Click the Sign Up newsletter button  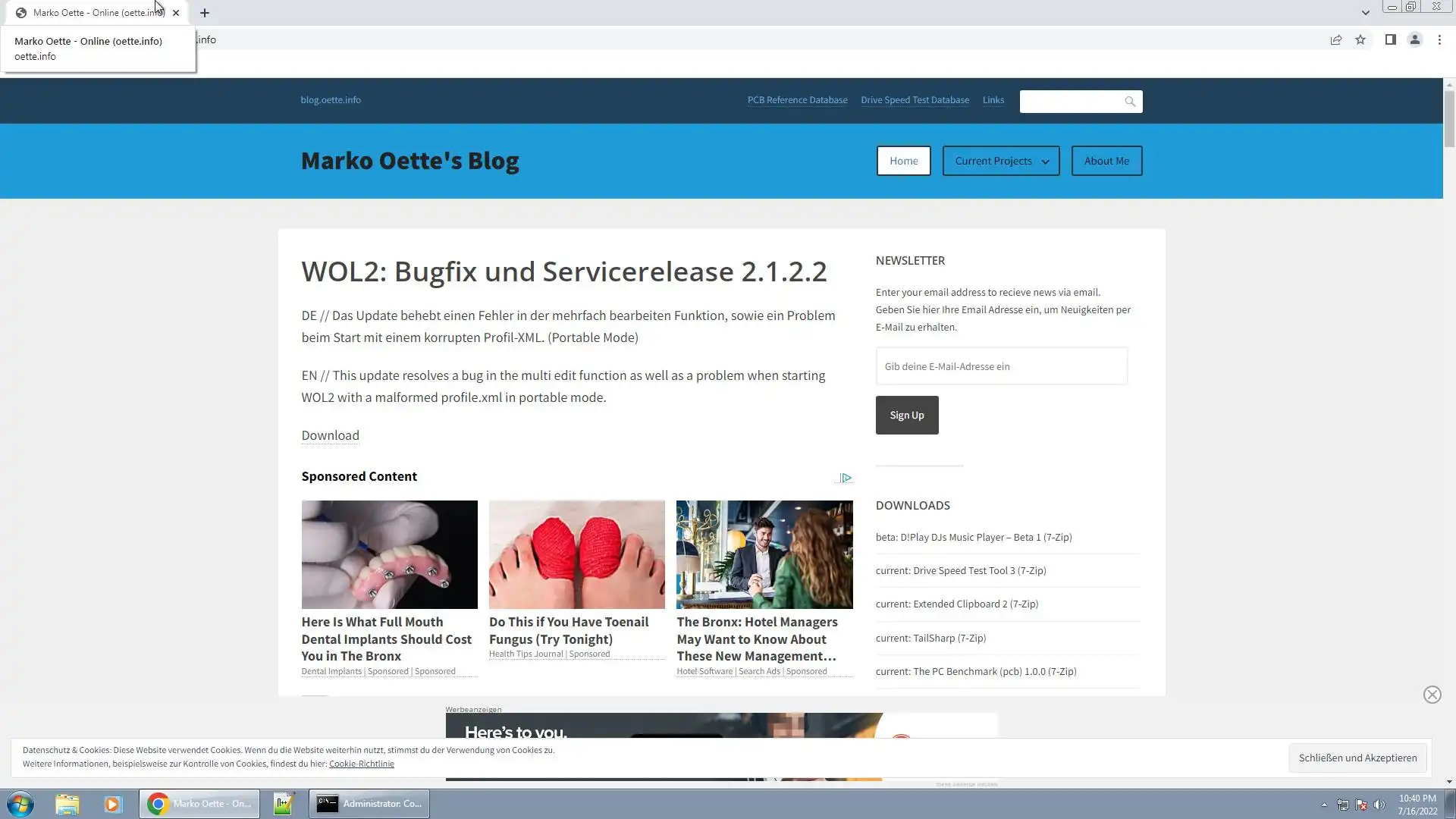tap(906, 416)
